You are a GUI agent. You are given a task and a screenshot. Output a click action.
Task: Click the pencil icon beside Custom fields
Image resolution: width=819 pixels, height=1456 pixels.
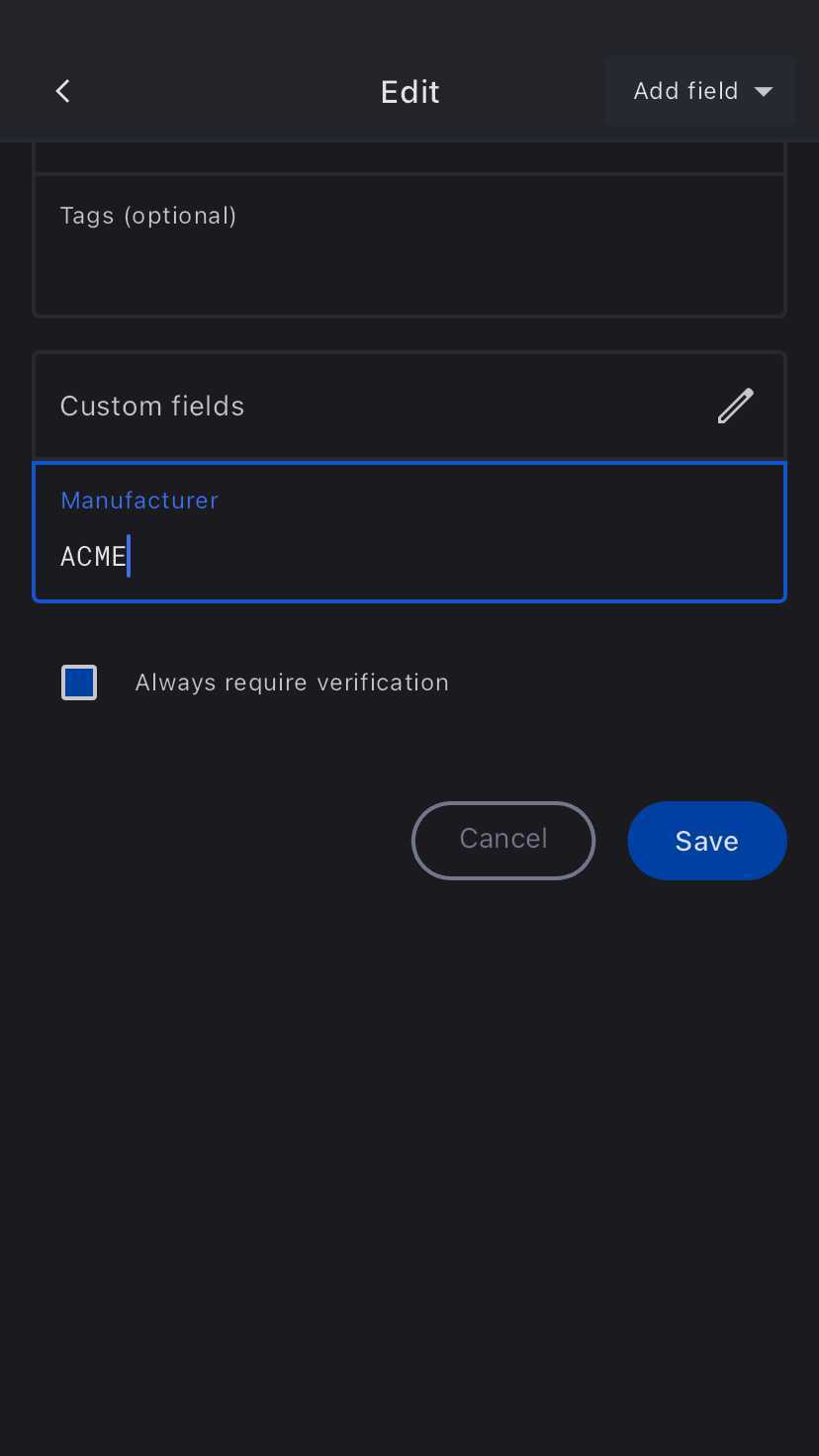pos(735,406)
